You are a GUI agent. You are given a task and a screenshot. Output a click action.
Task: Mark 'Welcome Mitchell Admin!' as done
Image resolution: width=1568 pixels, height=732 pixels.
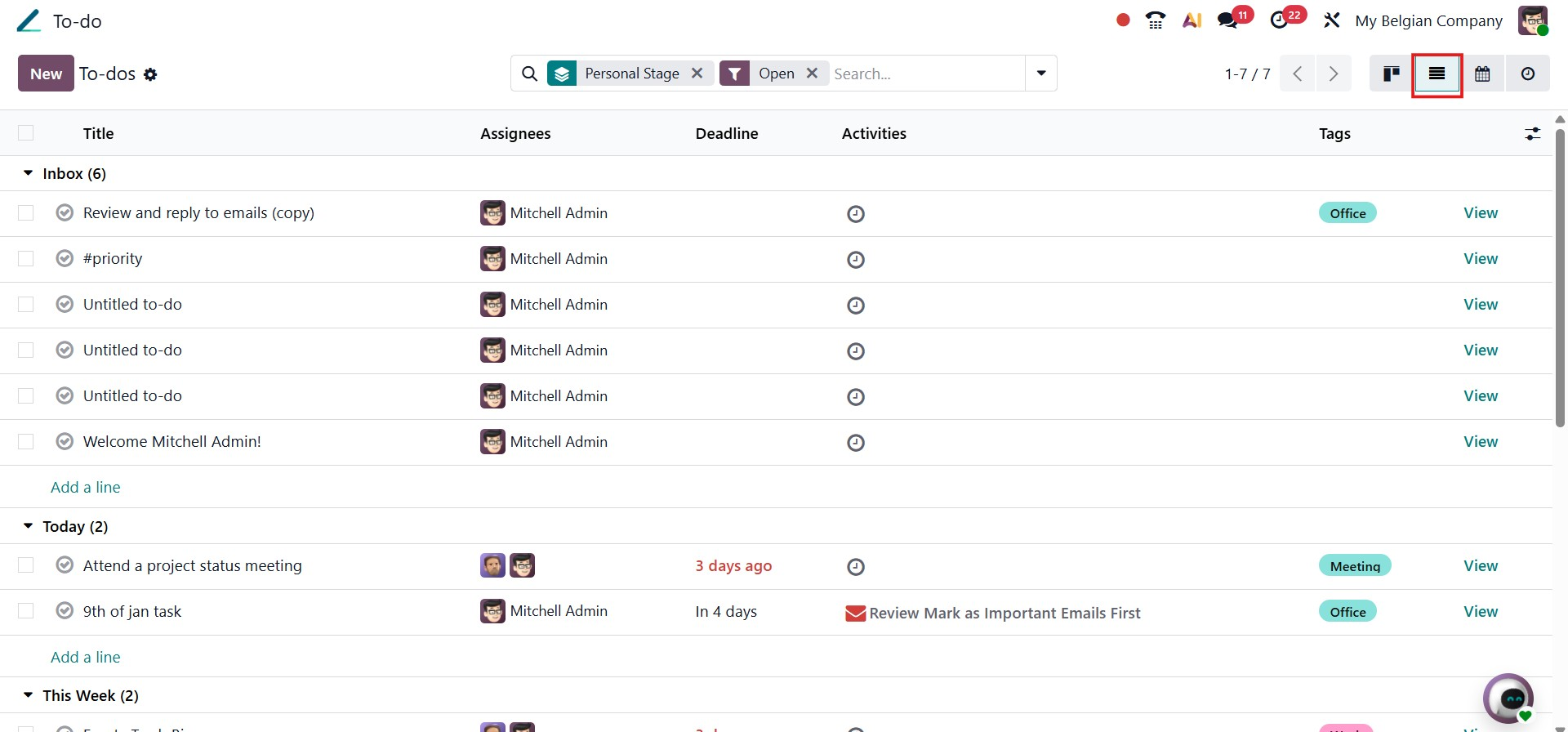[65, 442]
